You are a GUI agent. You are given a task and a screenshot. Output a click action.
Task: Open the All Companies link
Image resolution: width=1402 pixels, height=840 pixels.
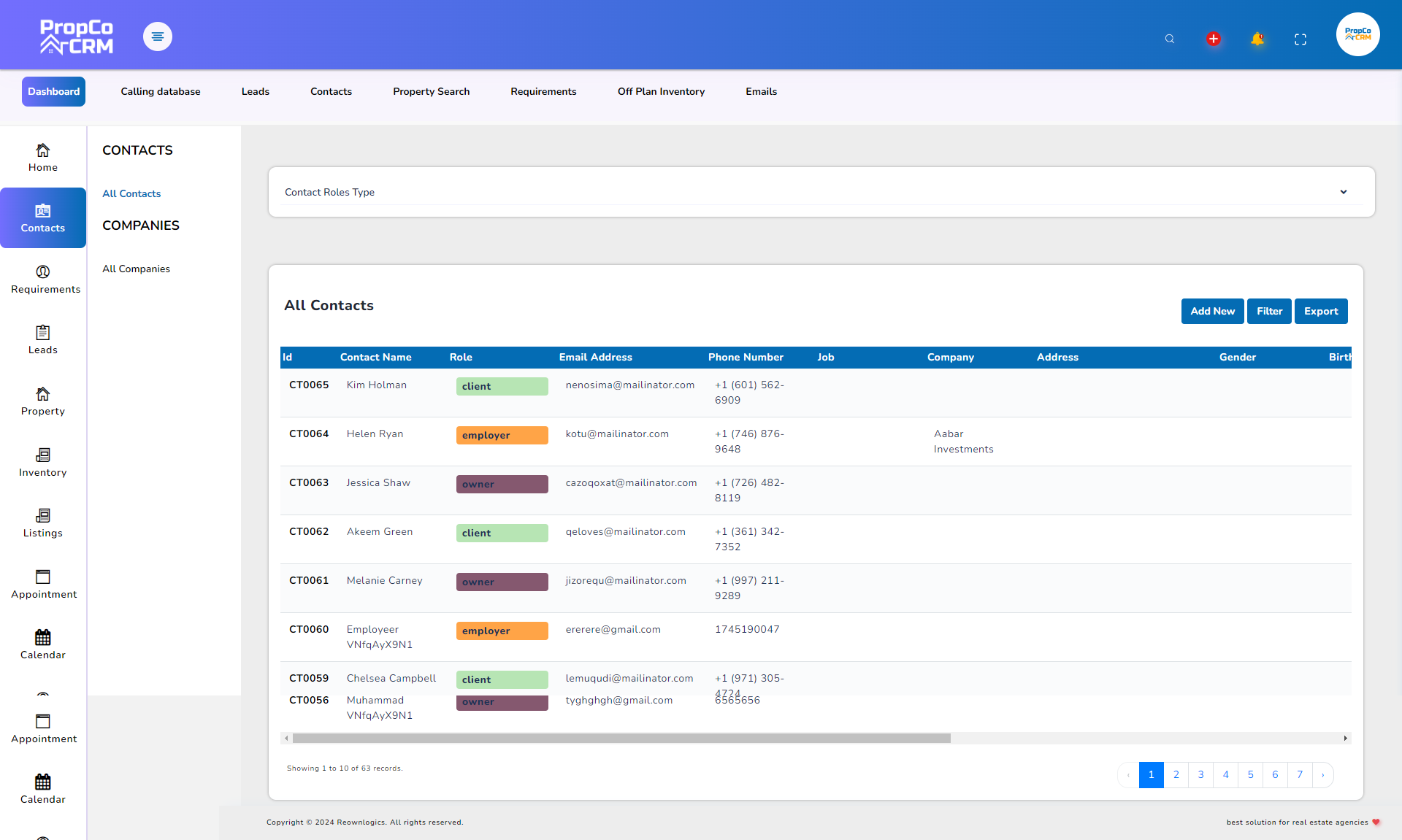(x=136, y=269)
